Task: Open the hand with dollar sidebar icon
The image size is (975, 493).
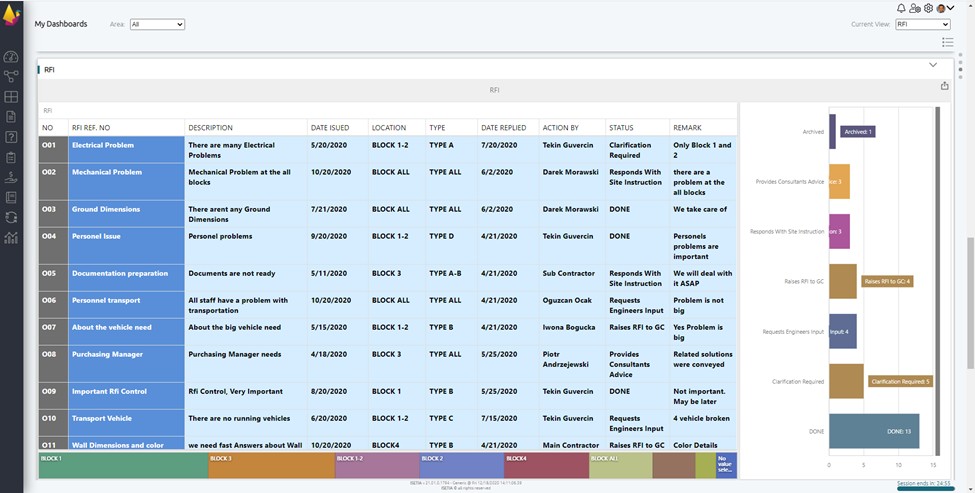Action: click(x=11, y=177)
